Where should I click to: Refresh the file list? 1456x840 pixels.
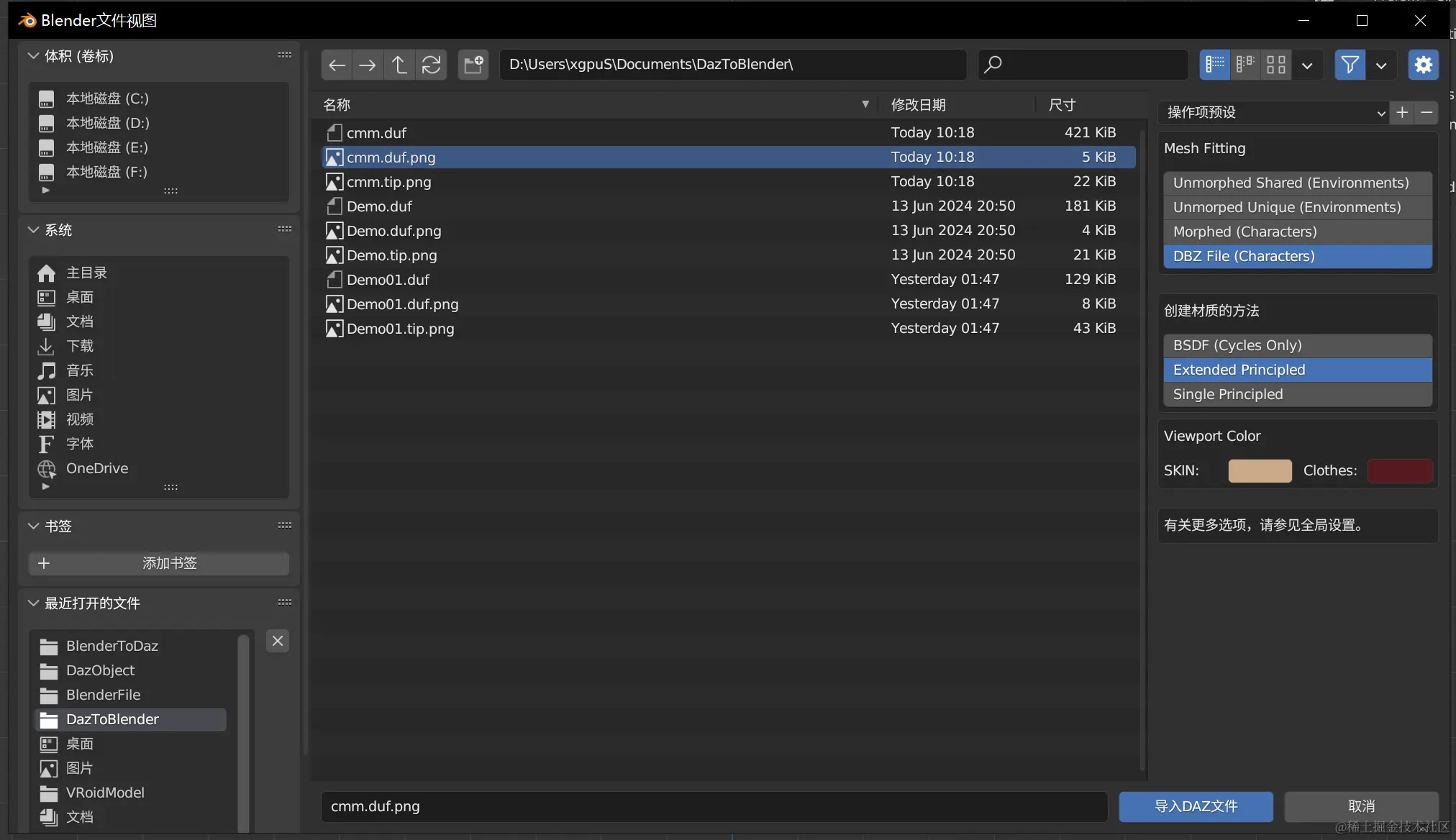coord(431,65)
